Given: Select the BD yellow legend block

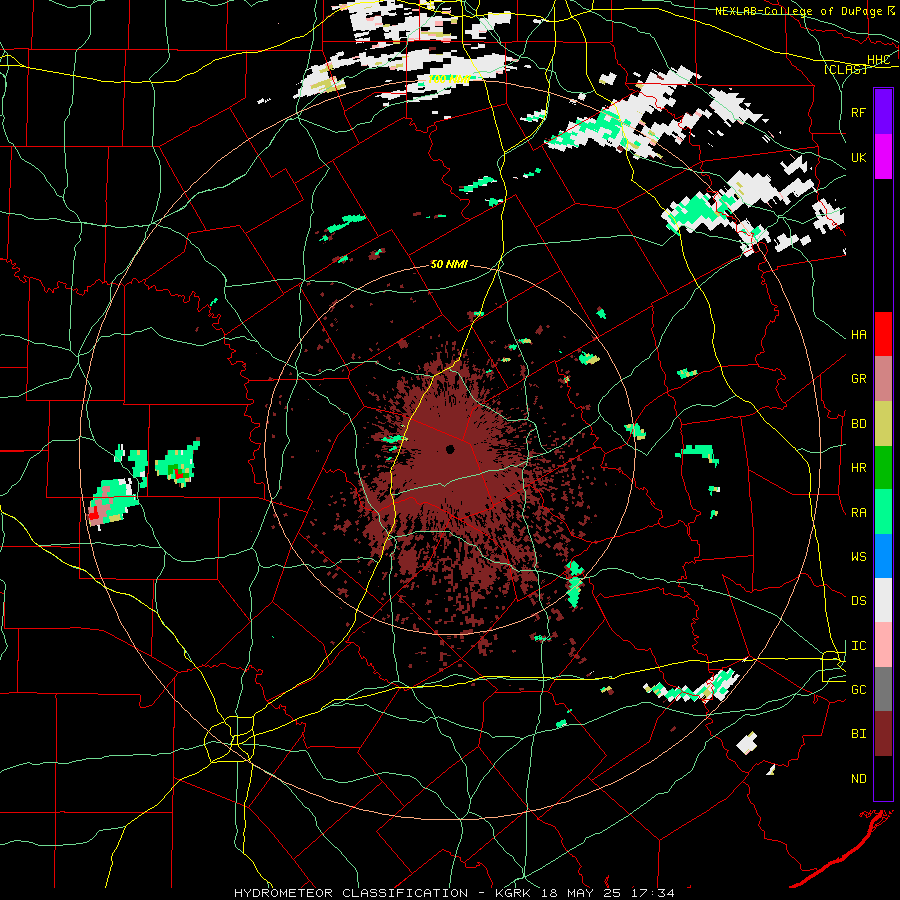Looking at the screenshot, I should 883,424.
